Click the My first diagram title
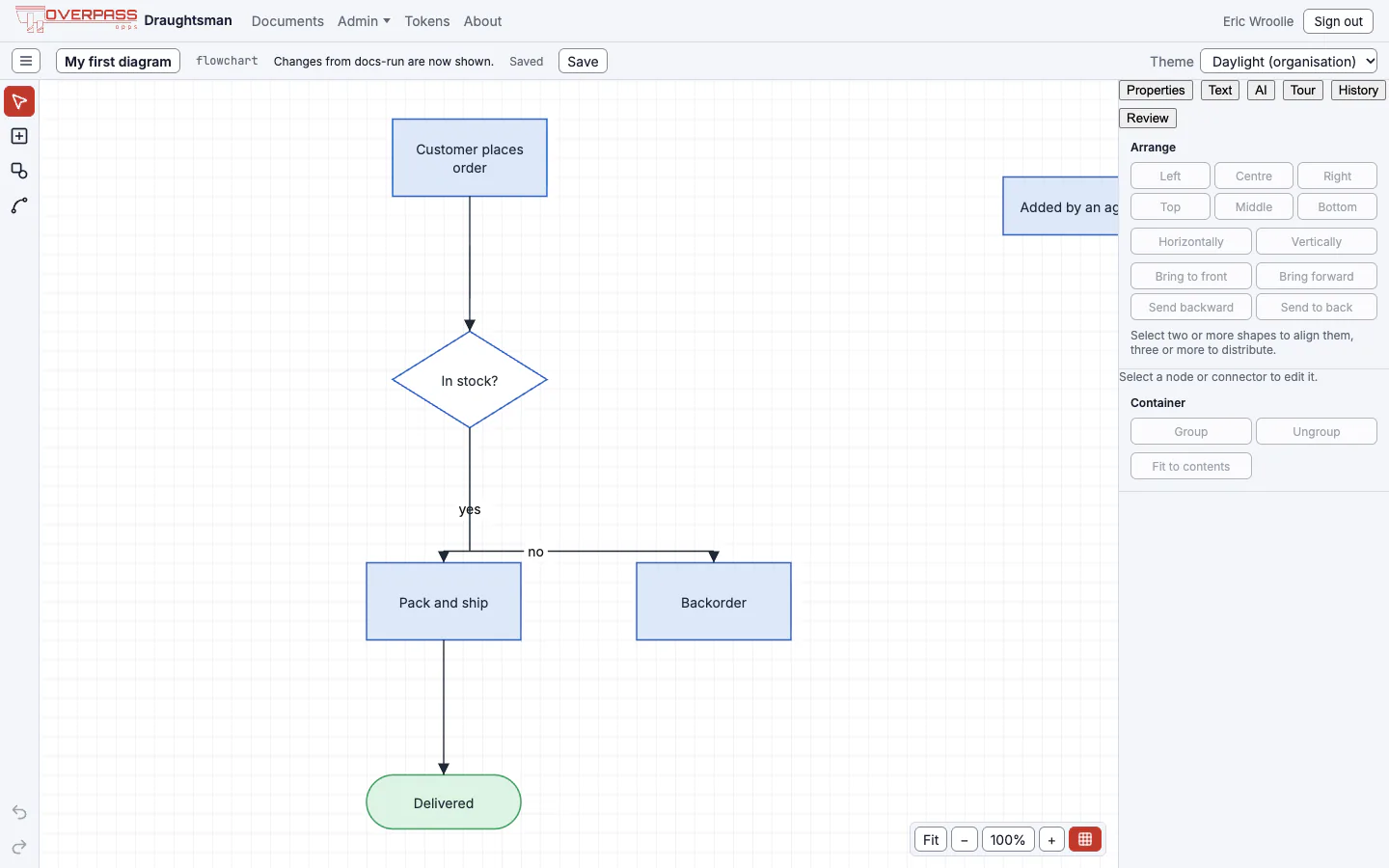This screenshot has width=1389, height=868. [x=118, y=61]
